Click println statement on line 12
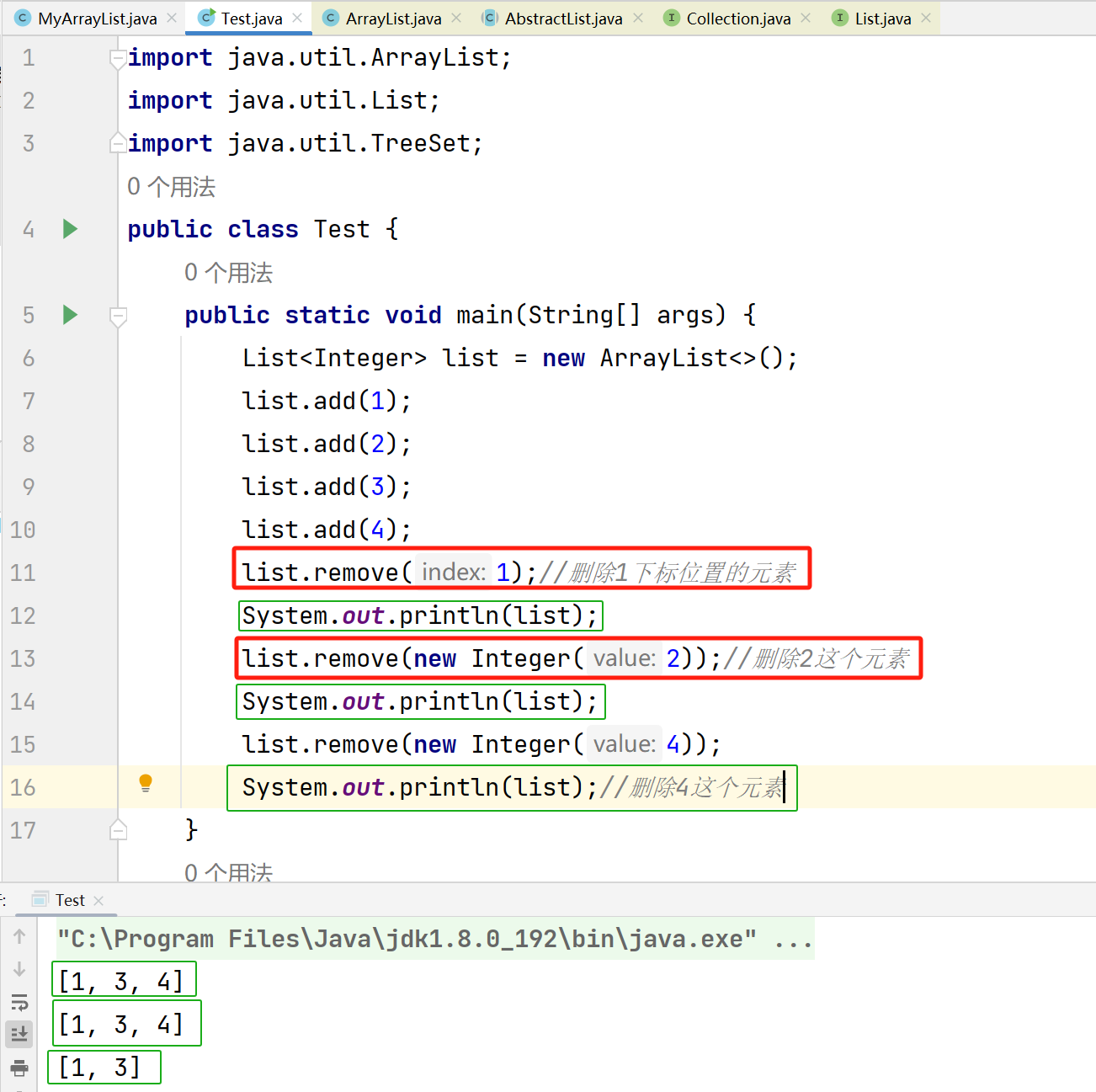Screen dimensions: 1096x1092 pos(420,615)
